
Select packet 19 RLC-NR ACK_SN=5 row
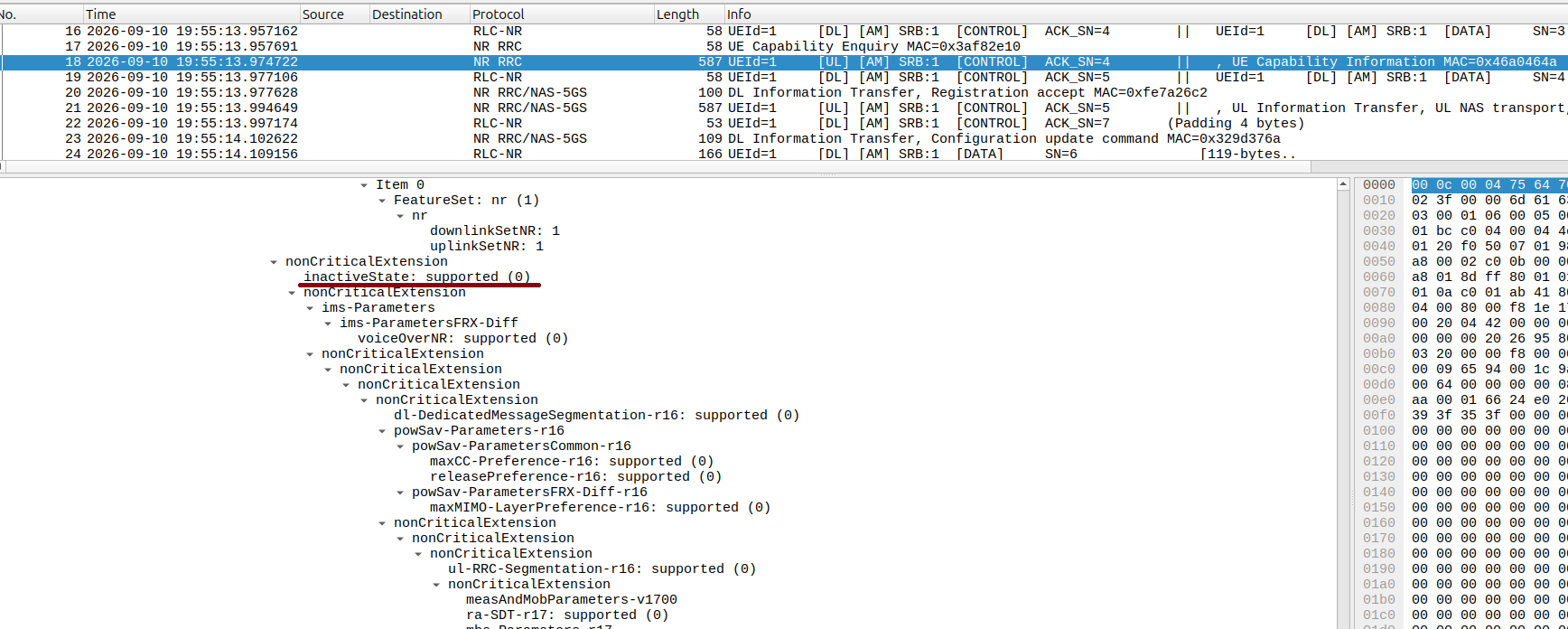pos(784,78)
